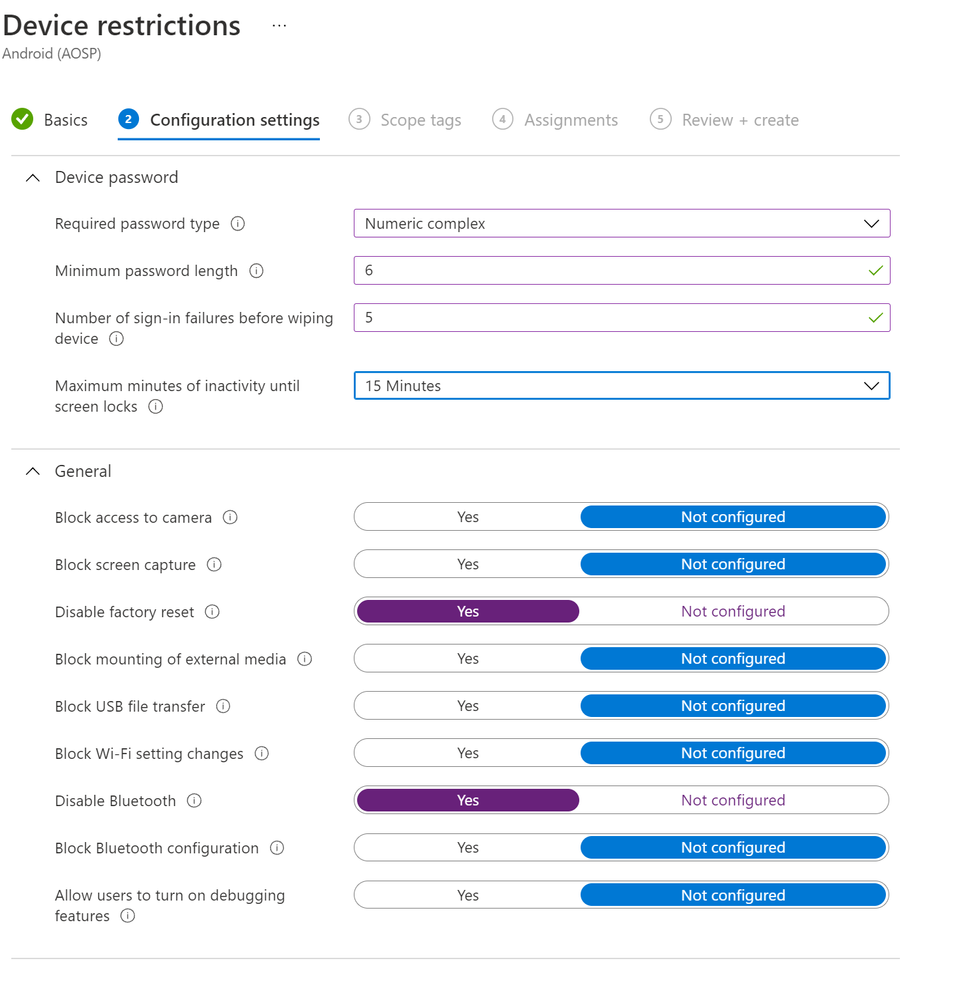Set Block Bluetooth configuration to Yes
Viewport: 977px width, 999px height.
468,847
